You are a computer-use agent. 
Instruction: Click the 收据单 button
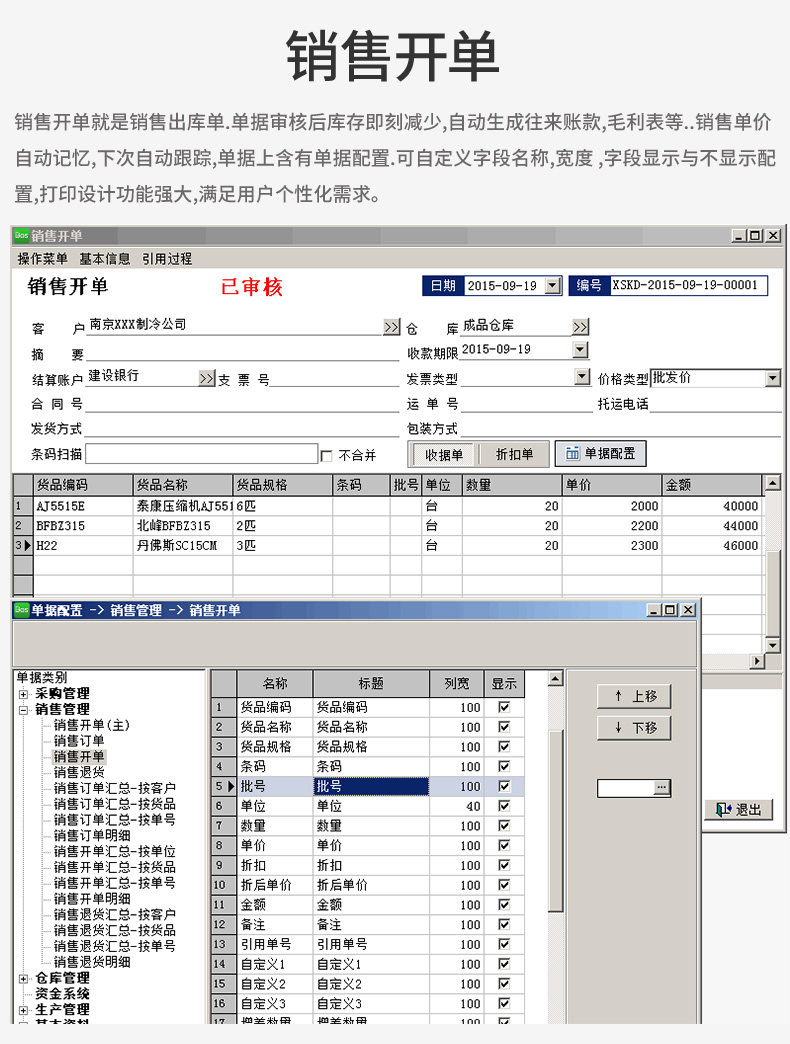tap(443, 455)
